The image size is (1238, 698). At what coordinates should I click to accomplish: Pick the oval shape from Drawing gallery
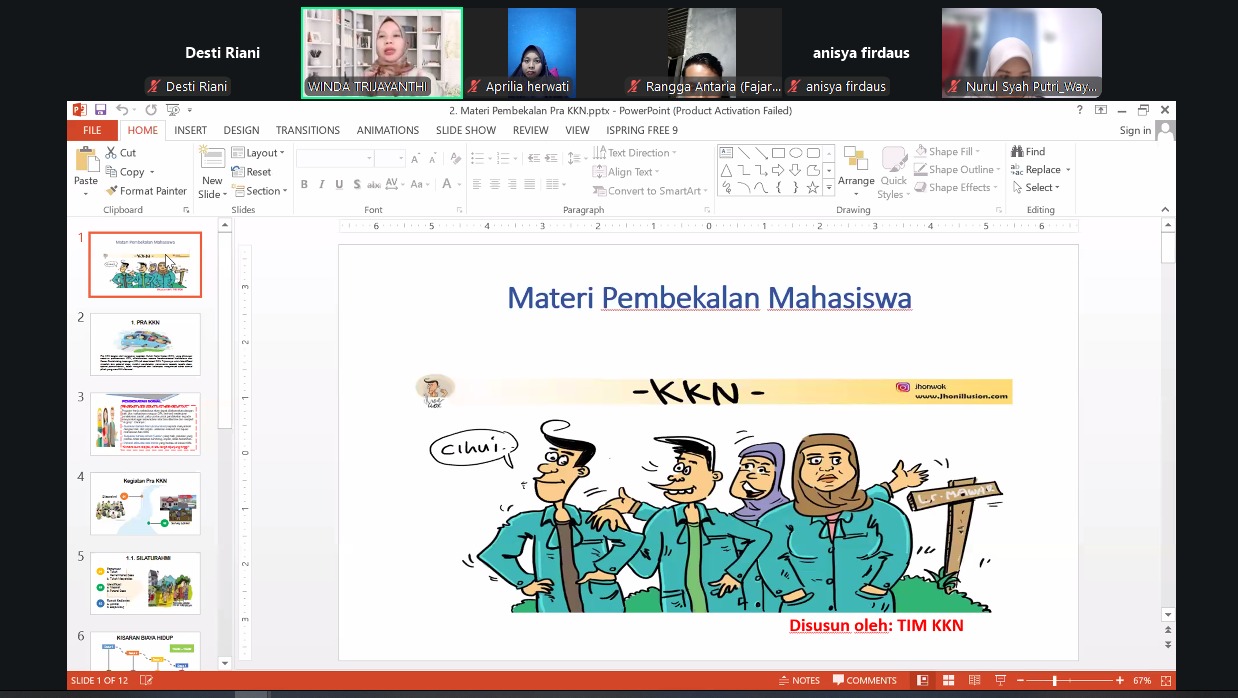pyautogui.click(x=796, y=153)
